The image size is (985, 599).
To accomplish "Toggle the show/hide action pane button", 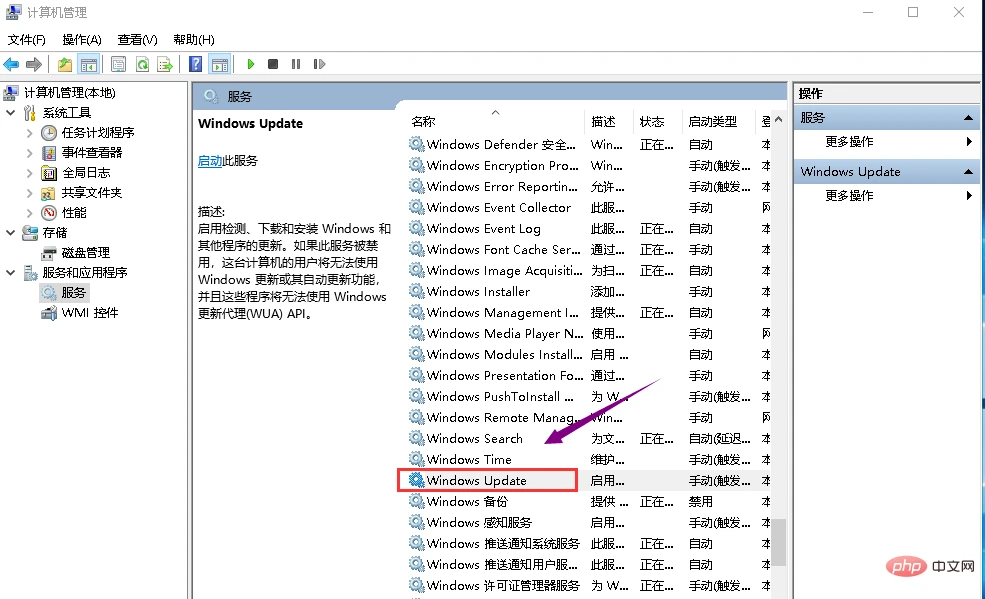I will (x=220, y=64).
